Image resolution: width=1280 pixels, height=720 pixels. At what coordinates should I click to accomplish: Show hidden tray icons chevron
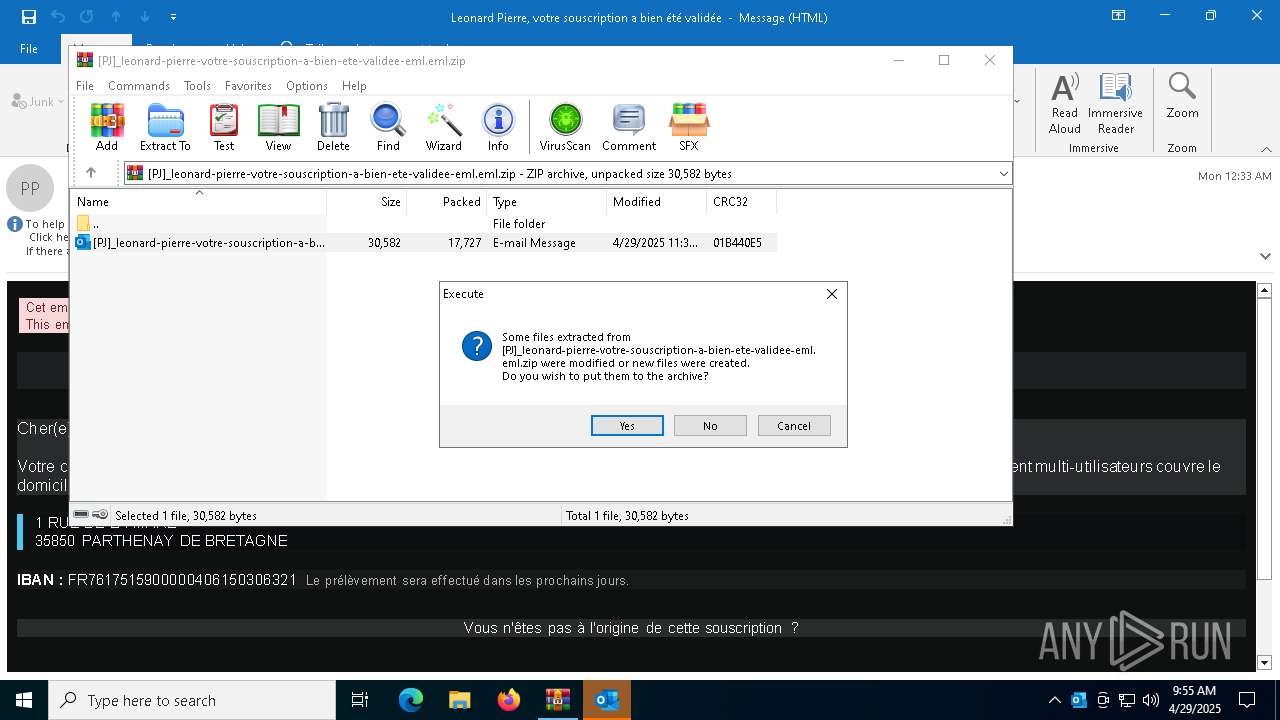1054,700
